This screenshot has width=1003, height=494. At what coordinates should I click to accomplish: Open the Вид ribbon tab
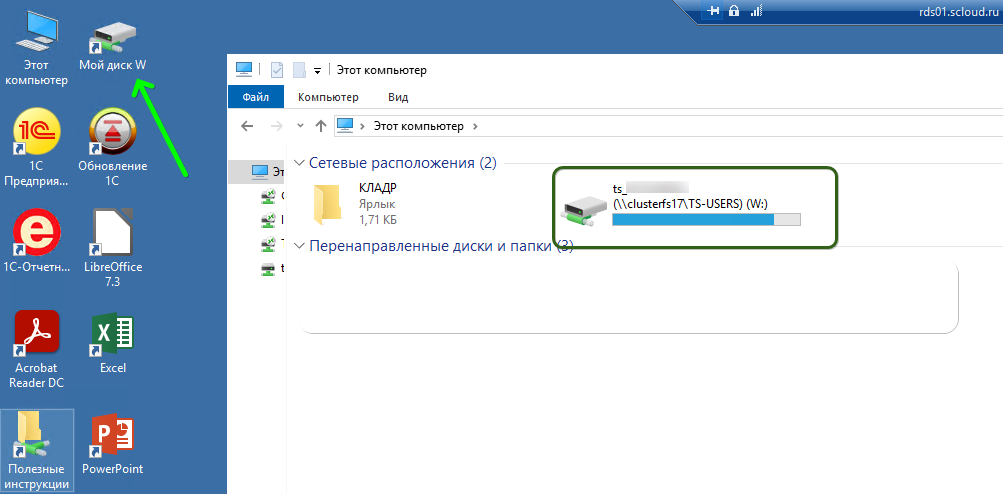398,97
